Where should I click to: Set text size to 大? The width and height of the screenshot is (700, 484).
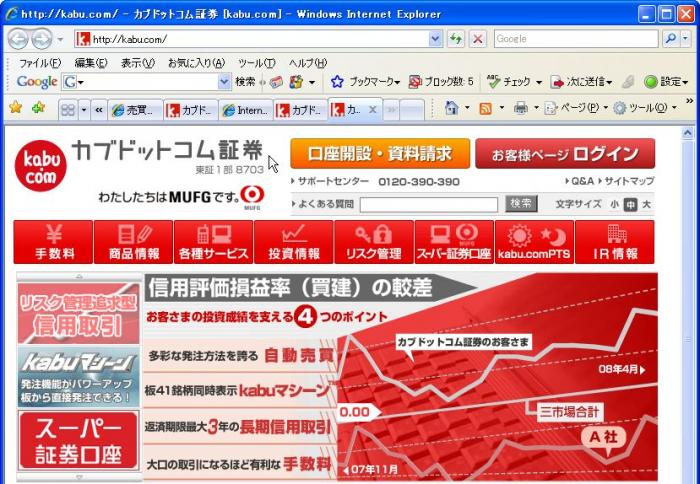click(x=646, y=205)
